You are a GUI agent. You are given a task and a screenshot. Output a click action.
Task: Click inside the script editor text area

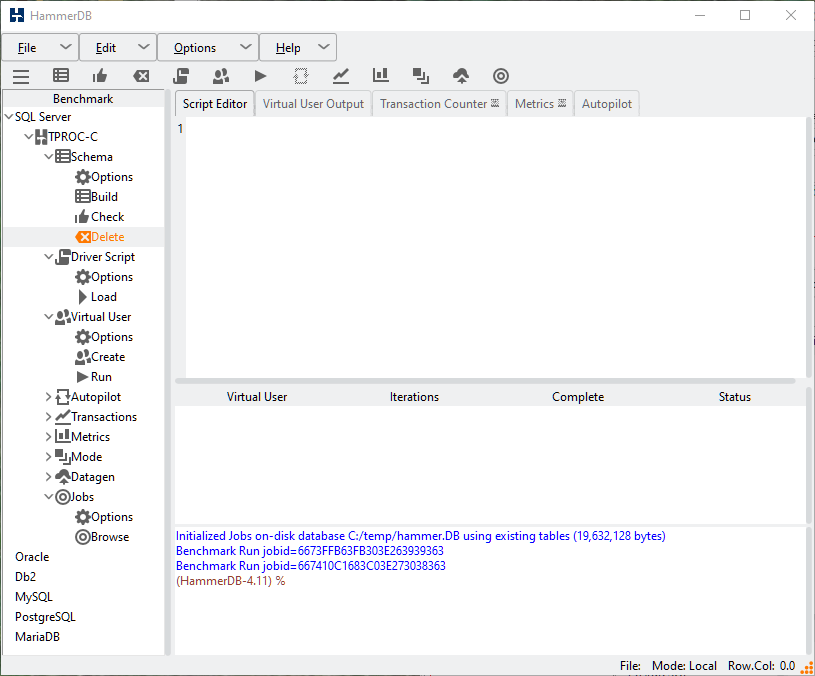[x=495, y=247]
